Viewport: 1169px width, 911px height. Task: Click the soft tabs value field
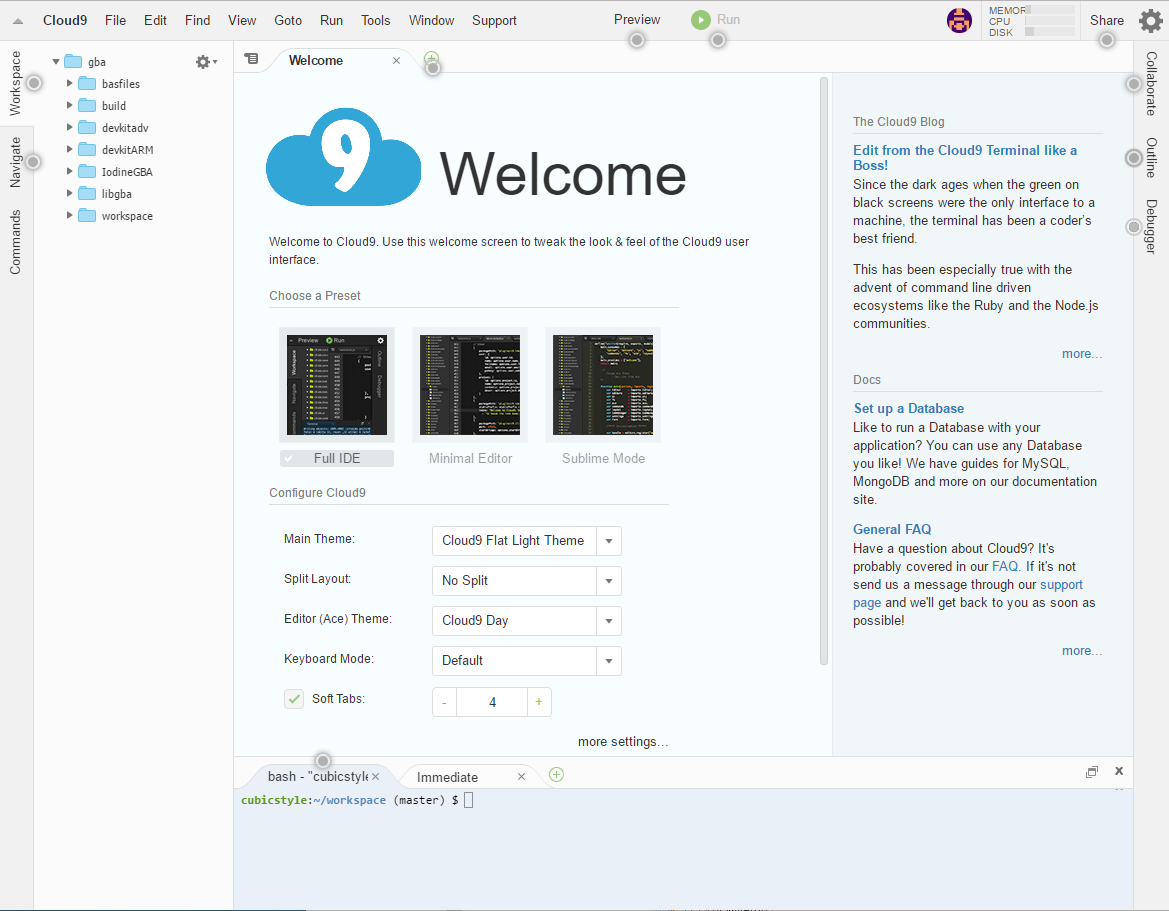coord(492,702)
